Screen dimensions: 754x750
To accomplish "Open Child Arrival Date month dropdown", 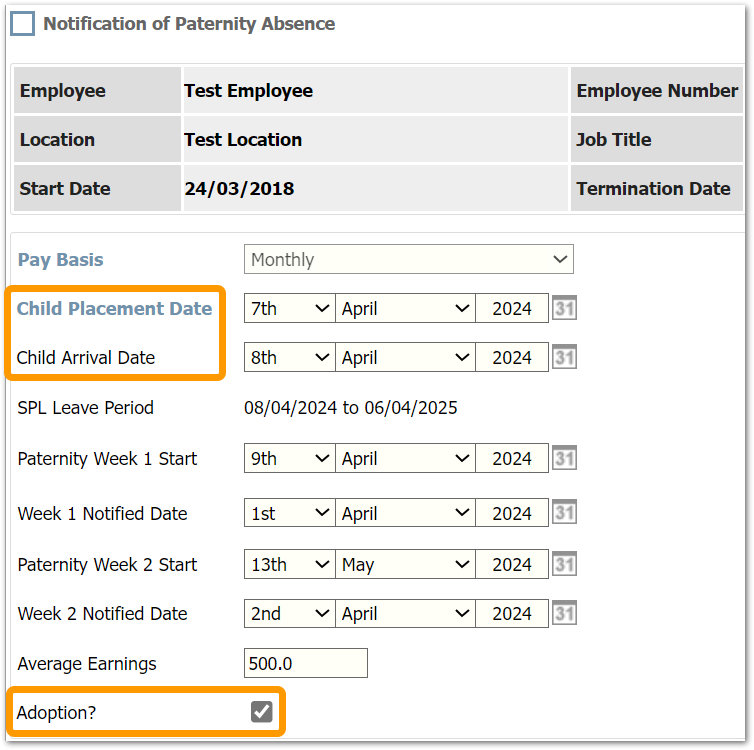I will 405,358.
